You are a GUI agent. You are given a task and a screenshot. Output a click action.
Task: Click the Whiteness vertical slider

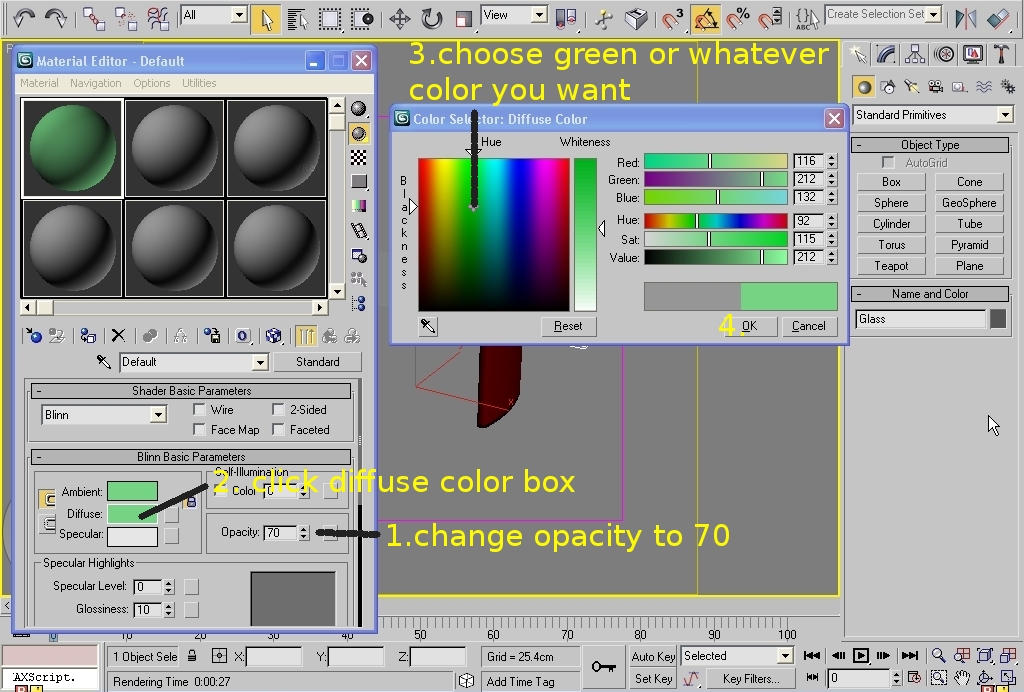pos(585,234)
